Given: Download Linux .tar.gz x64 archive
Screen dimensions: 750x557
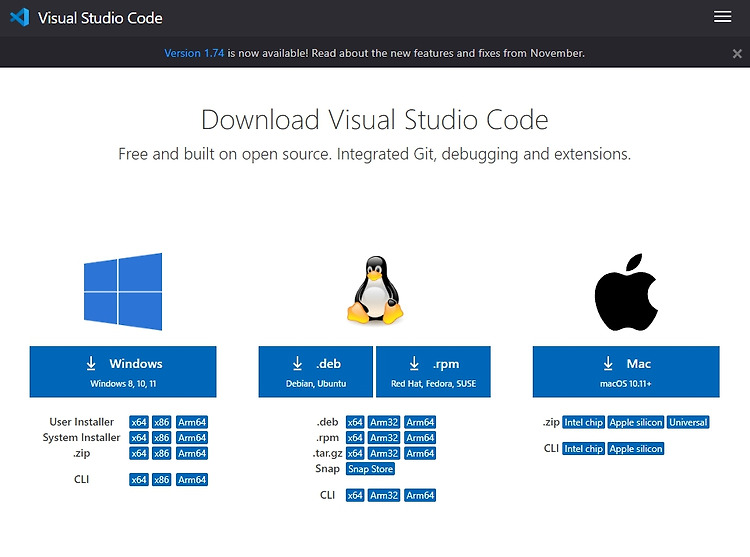Looking at the screenshot, I should click(355, 453).
